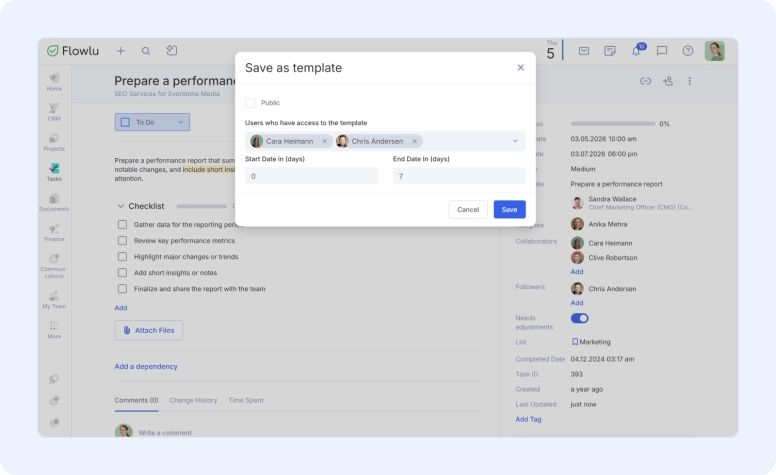776x475 pixels.
Task: Open notifications bell icon
Action: 637,50
